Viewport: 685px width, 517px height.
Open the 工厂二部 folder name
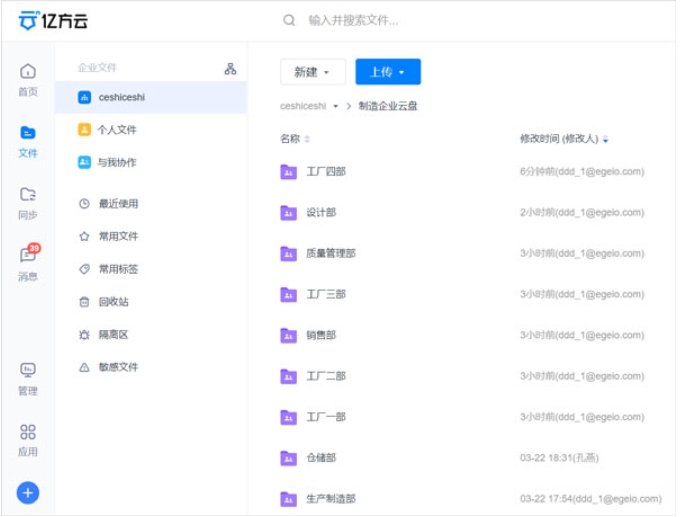click(326, 376)
